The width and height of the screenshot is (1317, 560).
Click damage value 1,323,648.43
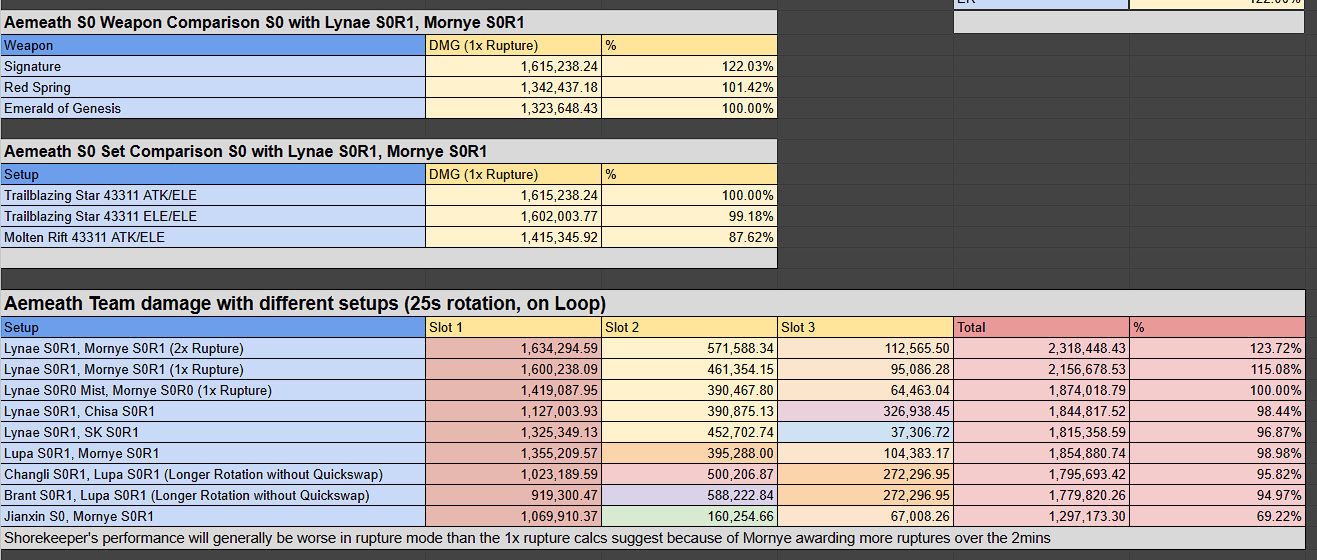coord(514,108)
